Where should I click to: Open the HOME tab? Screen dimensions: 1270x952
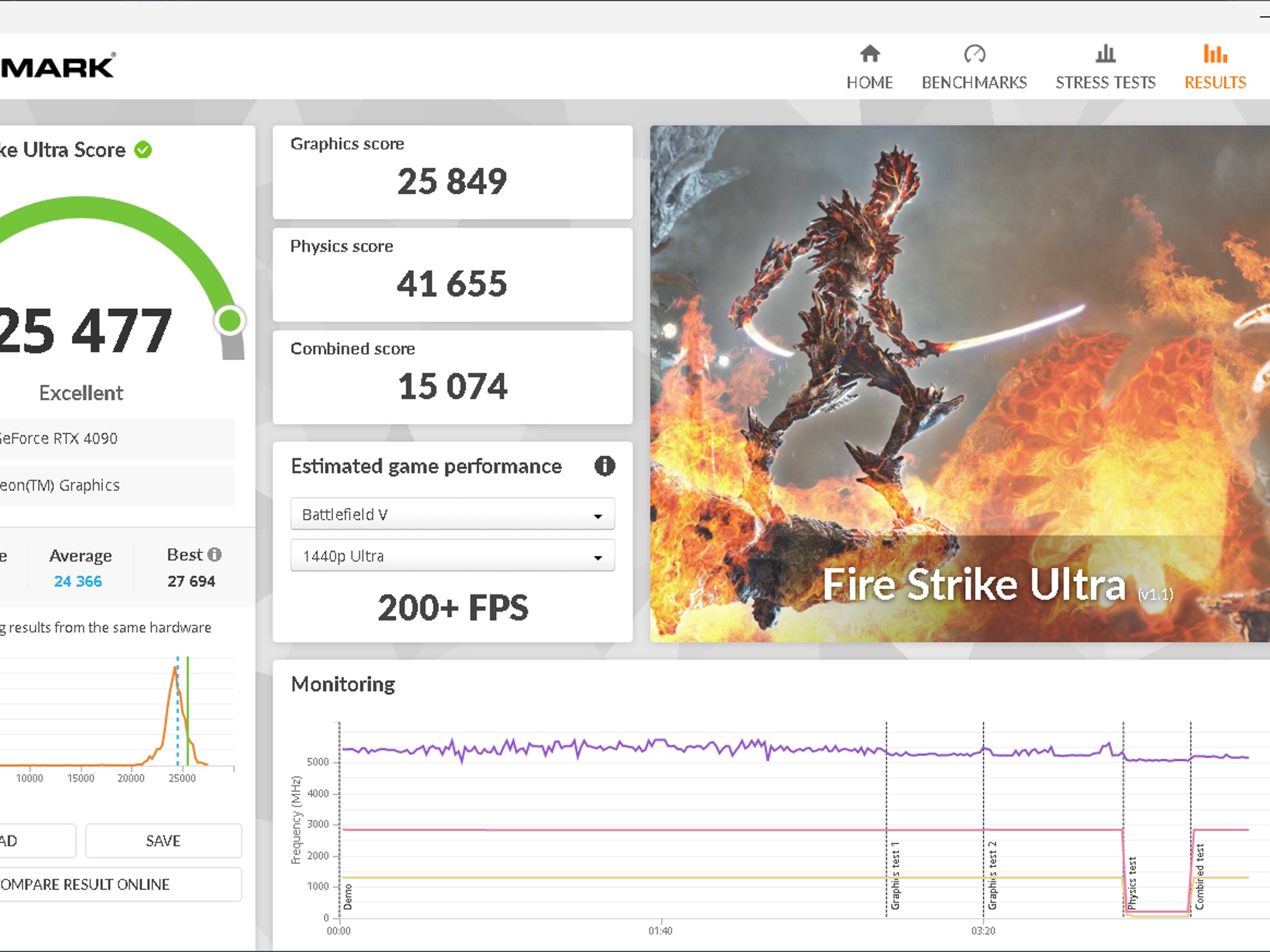point(869,67)
